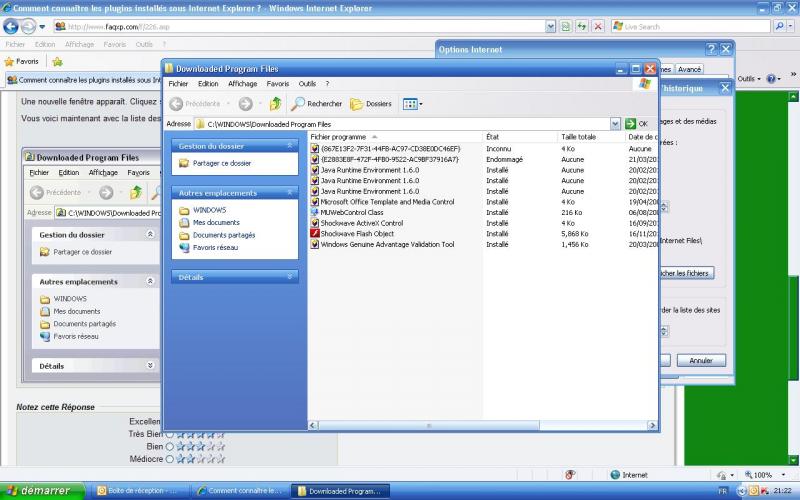The height and width of the screenshot is (500, 800).
Task: Collapse the Autres emplacements panel
Action: [290, 193]
